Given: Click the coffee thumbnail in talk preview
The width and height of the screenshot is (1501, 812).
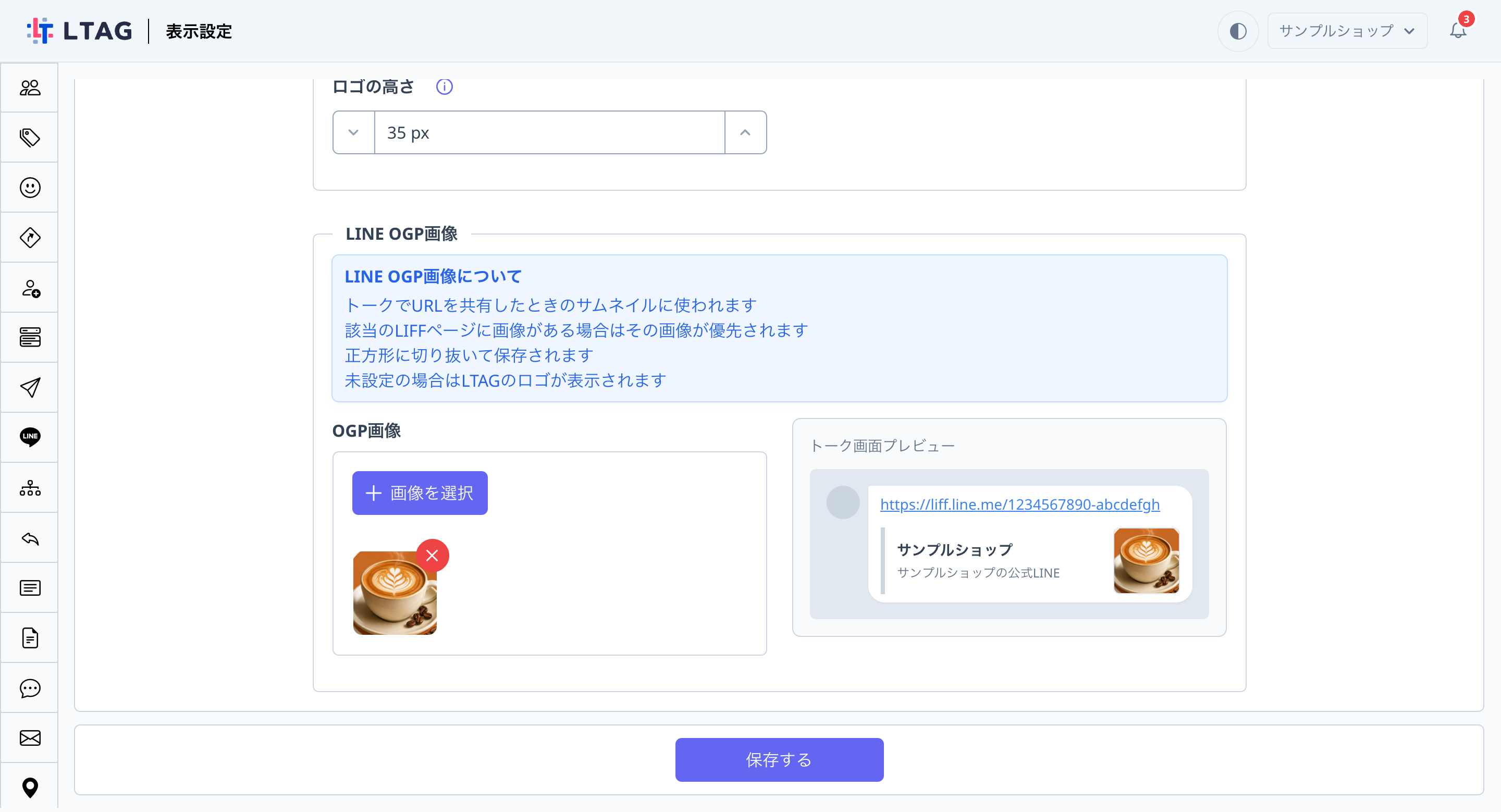Looking at the screenshot, I should point(1146,560).
